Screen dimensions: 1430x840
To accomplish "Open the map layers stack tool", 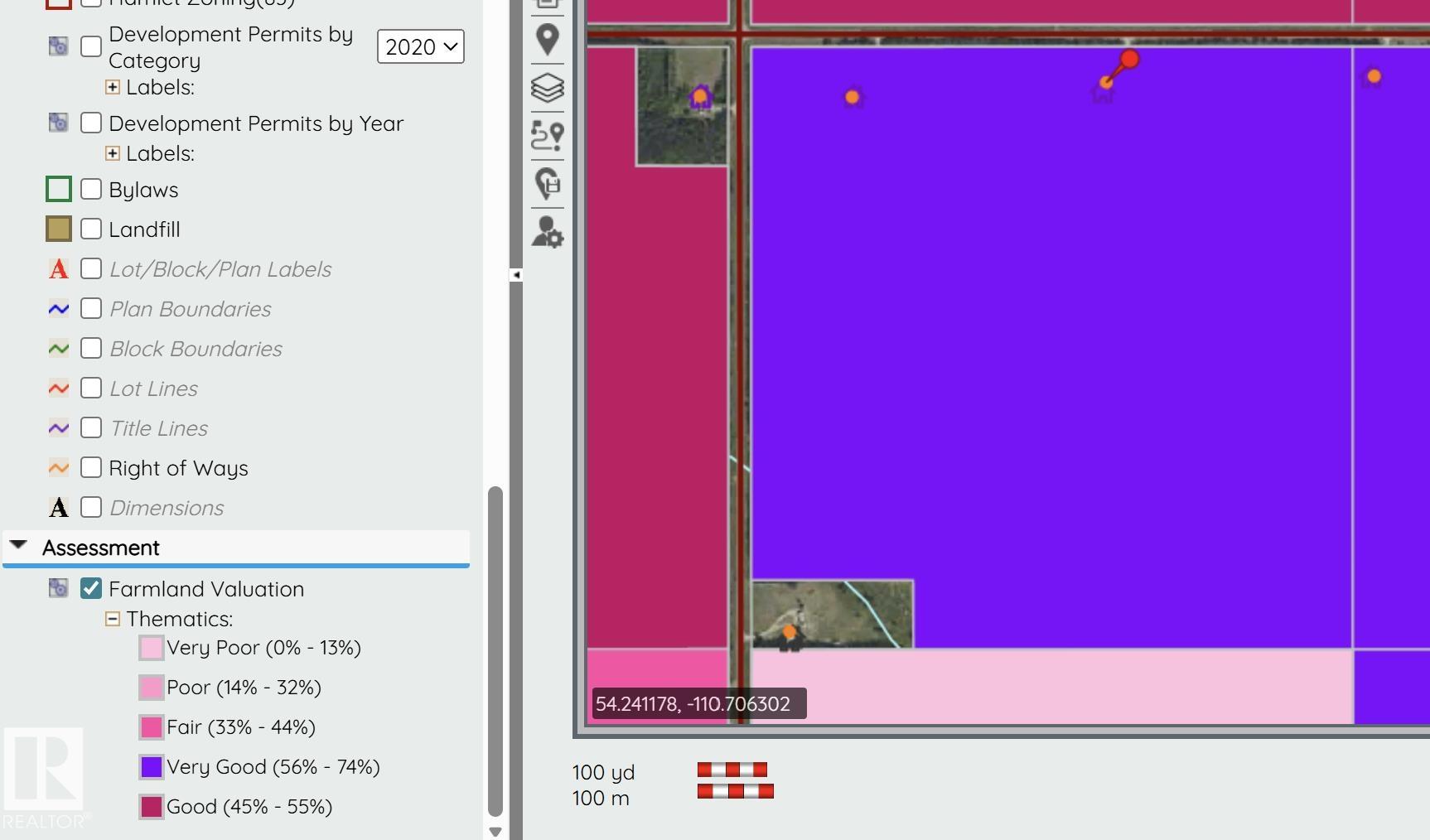I will [548, 87].
